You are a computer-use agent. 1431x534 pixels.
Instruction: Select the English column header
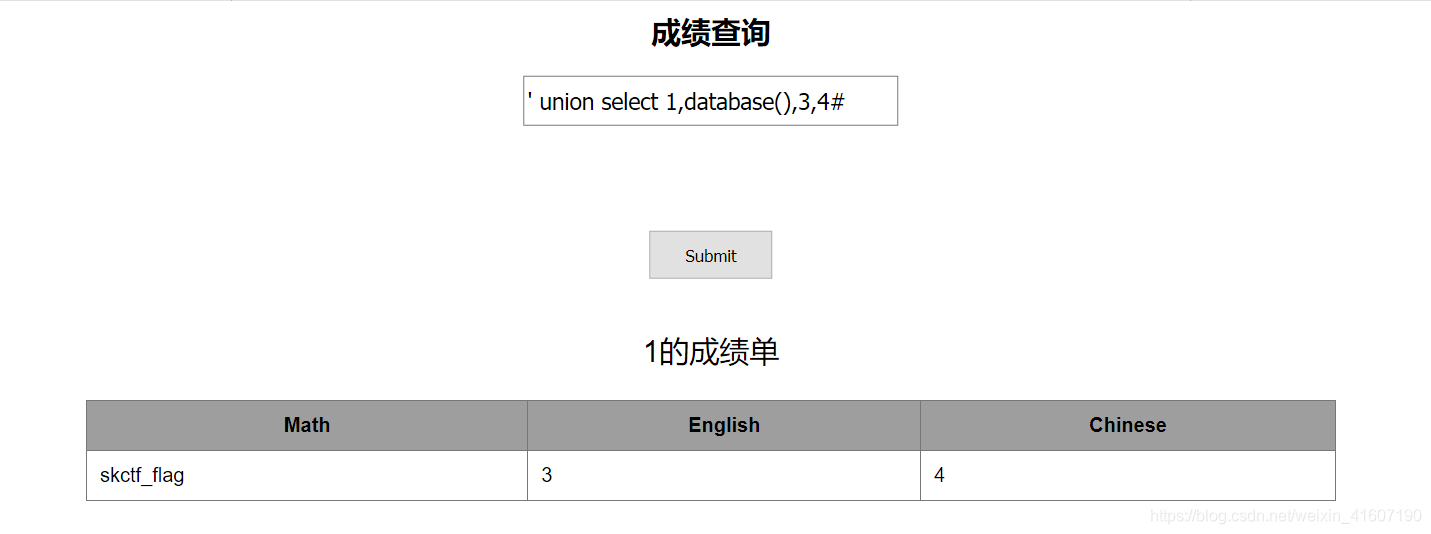pos(724,425)
